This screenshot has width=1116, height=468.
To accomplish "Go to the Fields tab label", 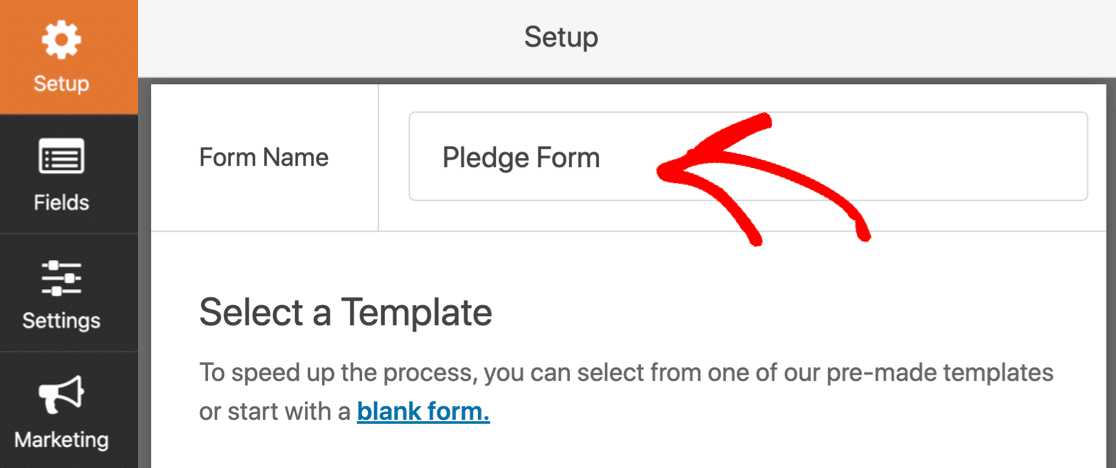I will pos(61,202).
